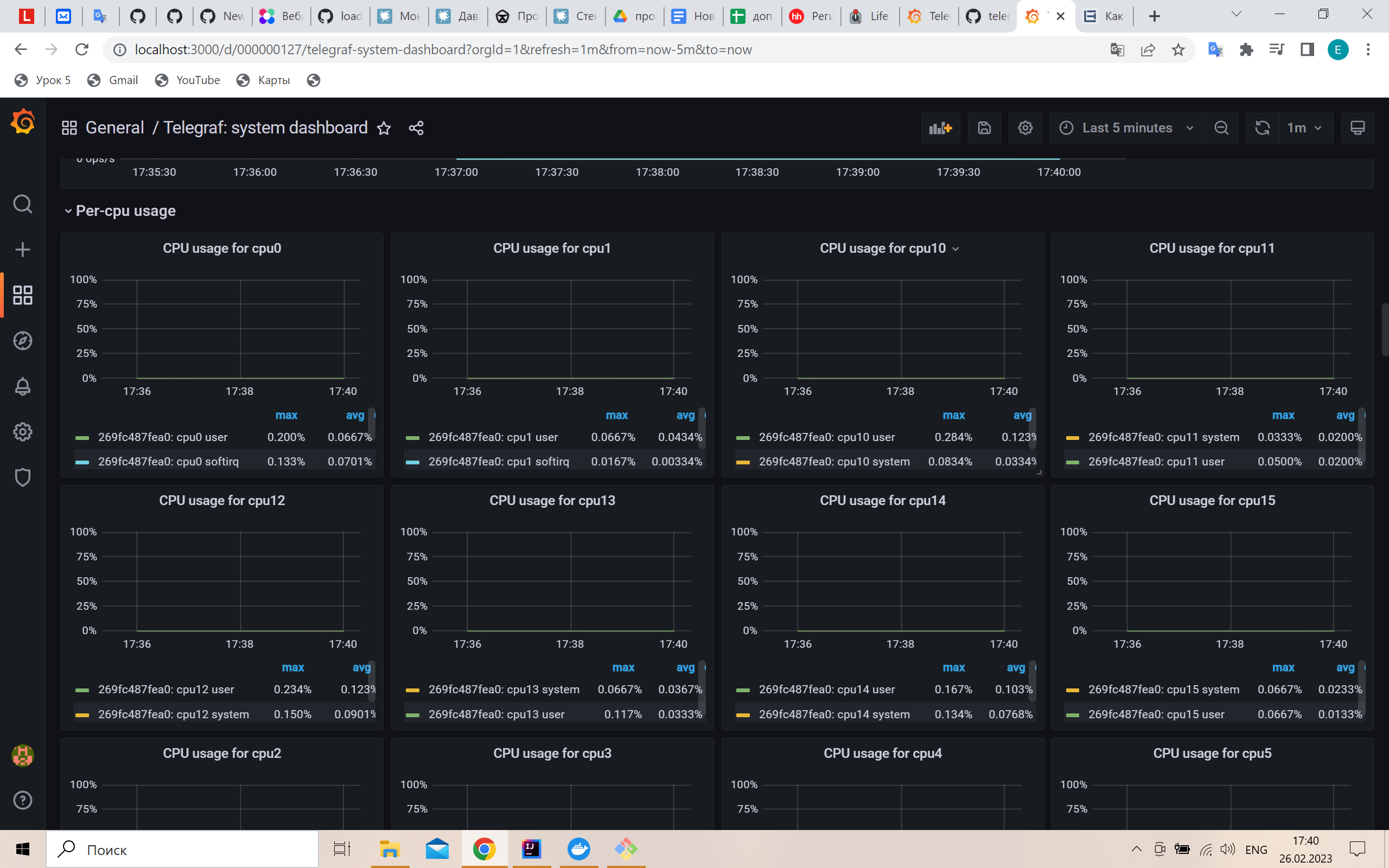Open Explore via the compass icon
This screenshot has height=868, width=1389.
22,340
